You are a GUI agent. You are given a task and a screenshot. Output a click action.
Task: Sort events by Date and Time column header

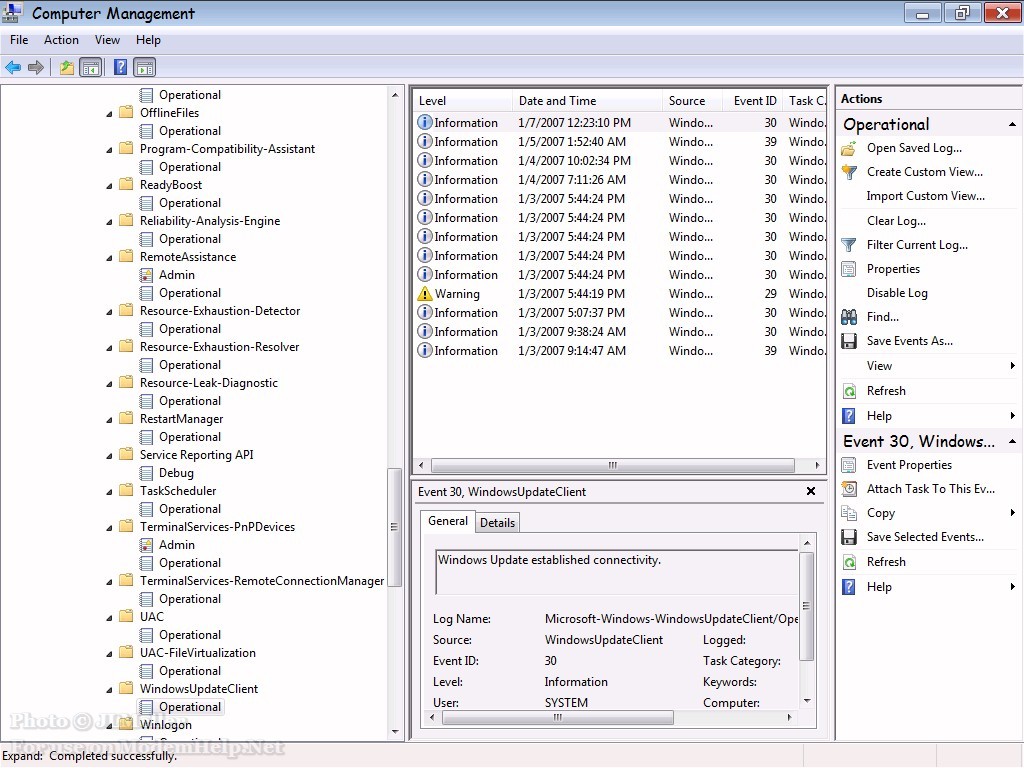click(587, 101)
